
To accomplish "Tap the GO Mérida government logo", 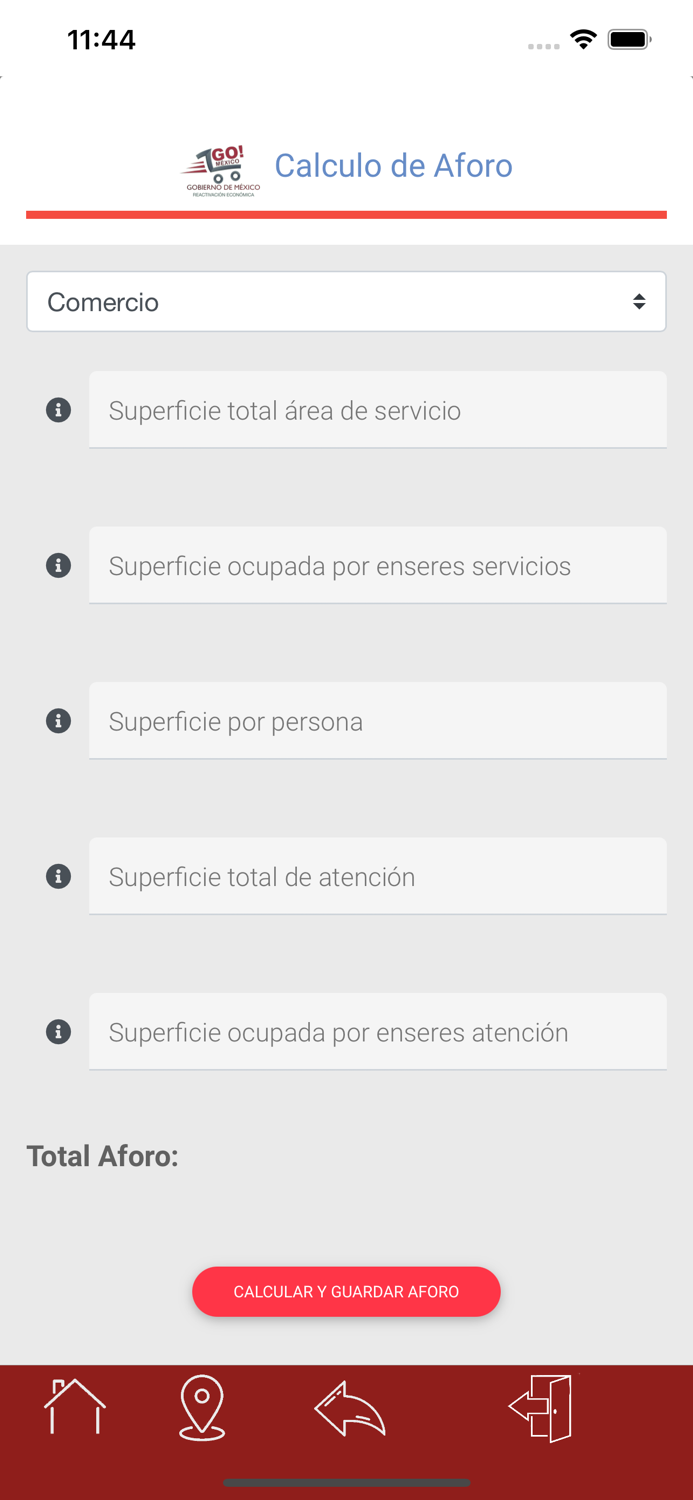I will [x=222, y=167].
